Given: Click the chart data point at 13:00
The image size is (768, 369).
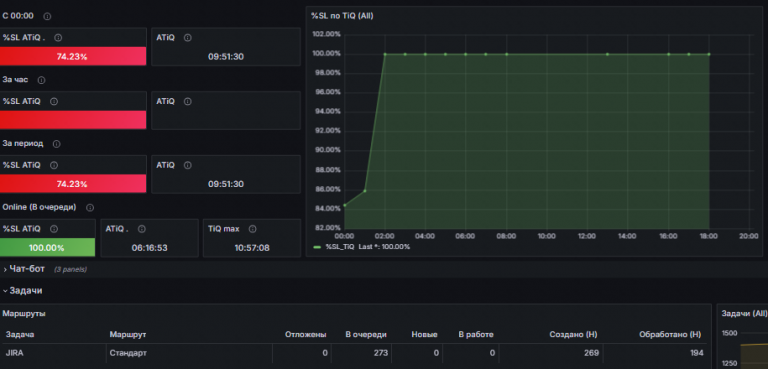Looking at the screenshot, I should coord(607,54).
